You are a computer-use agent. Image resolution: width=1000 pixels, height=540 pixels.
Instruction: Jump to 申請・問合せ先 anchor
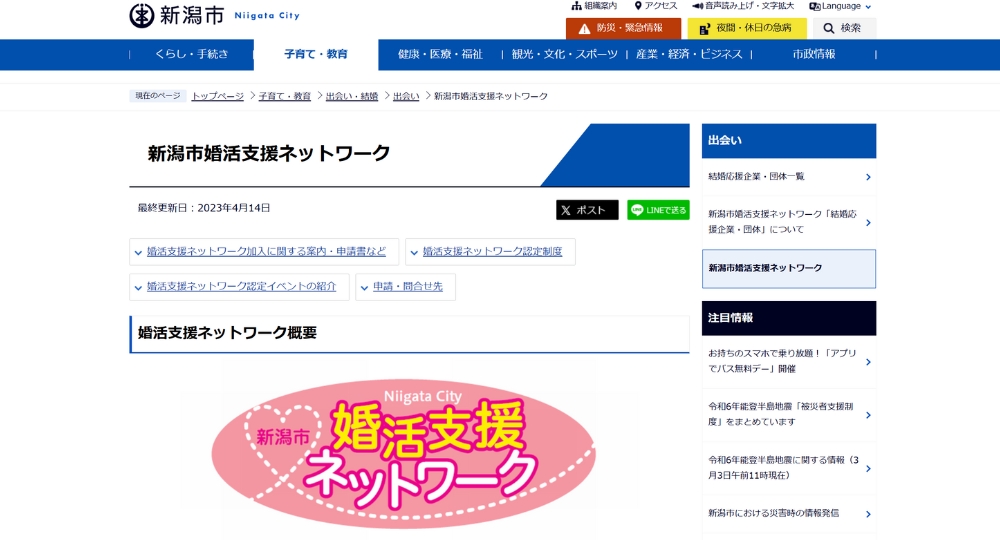click(x=406, y=287)
